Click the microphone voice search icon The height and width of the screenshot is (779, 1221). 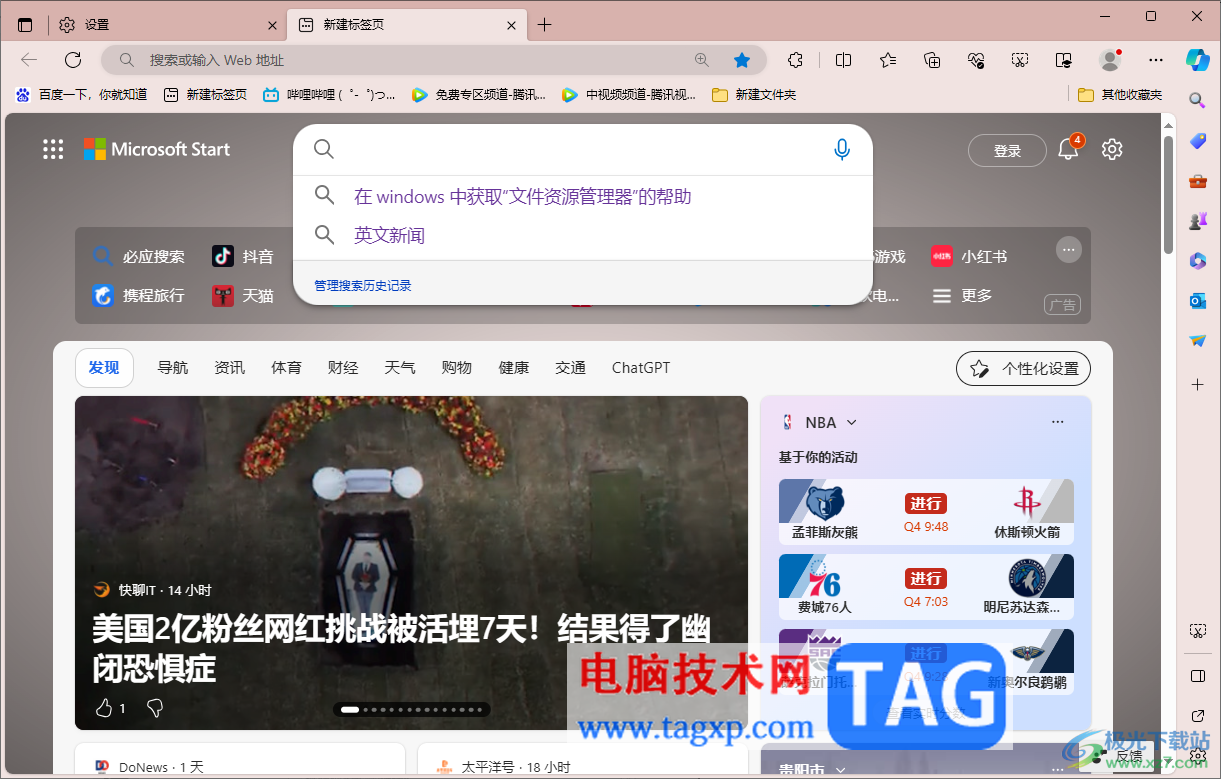click(x=842, y=149)
